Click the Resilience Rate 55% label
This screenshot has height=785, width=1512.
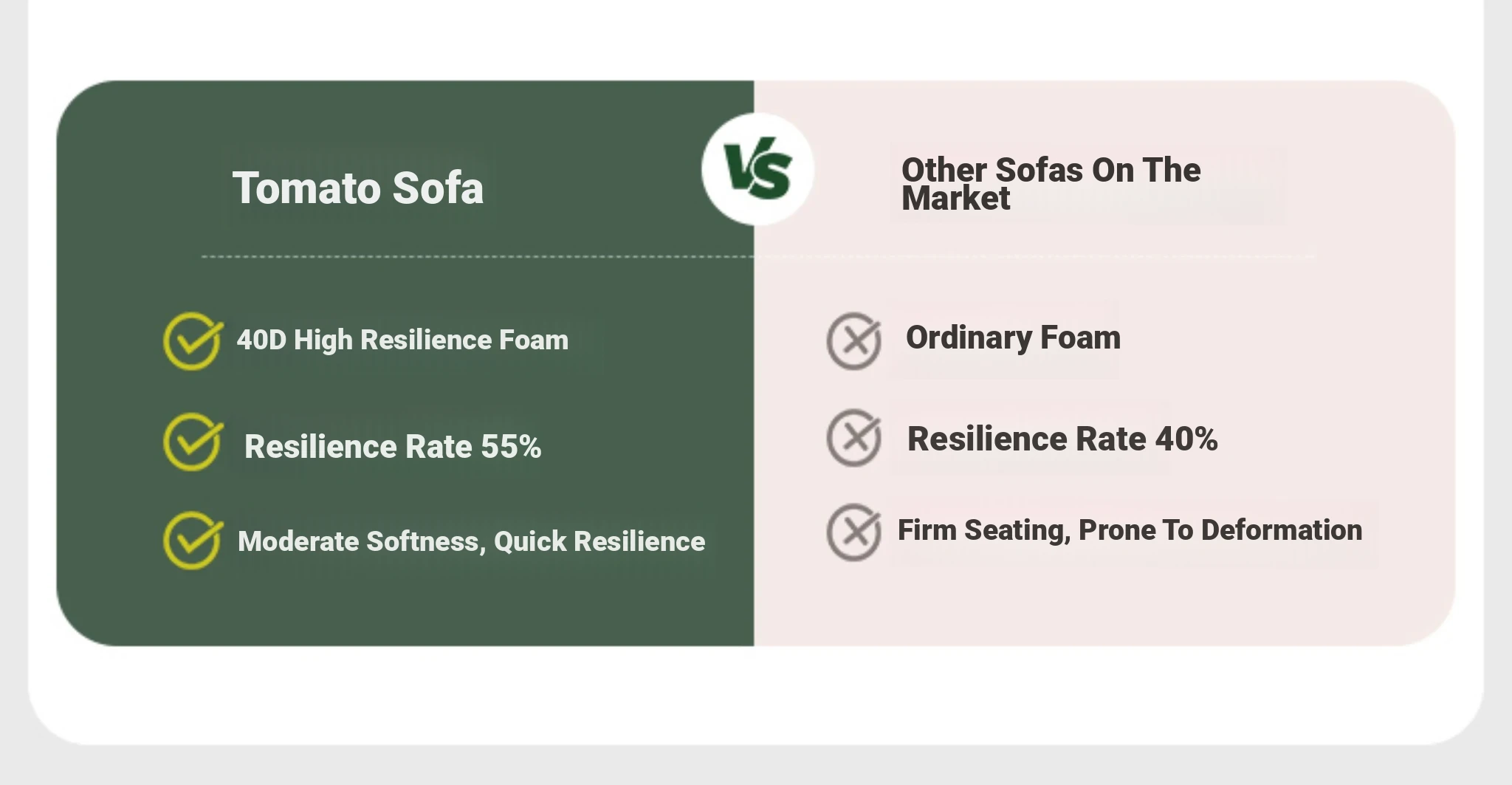[393, 447]
